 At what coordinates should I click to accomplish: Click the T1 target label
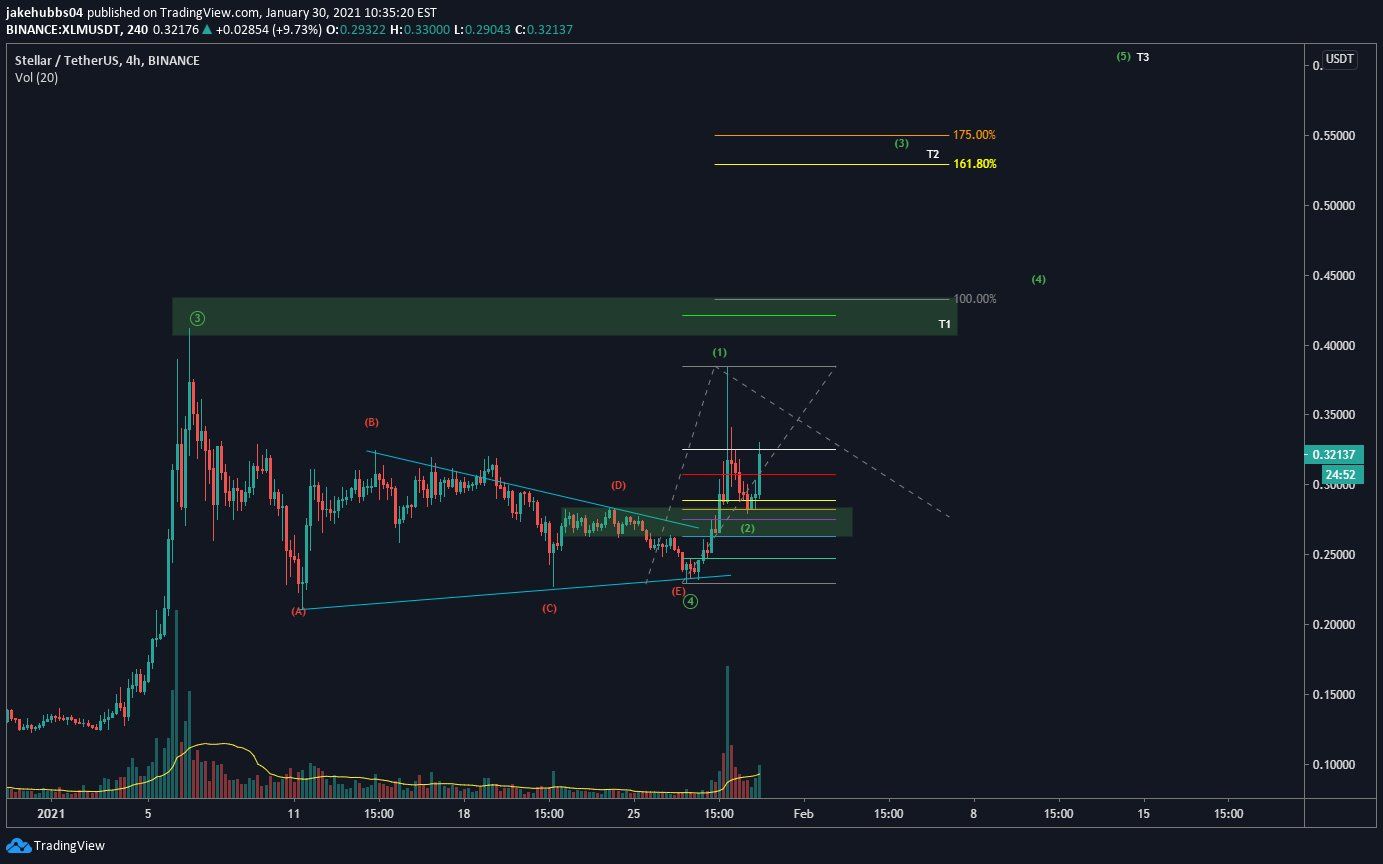(942, 323)
